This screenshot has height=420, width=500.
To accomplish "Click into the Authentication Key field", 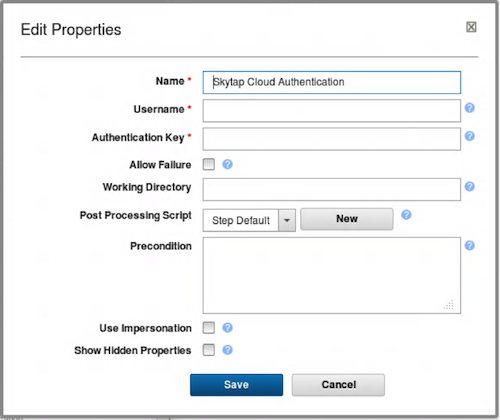I will 332,139.
